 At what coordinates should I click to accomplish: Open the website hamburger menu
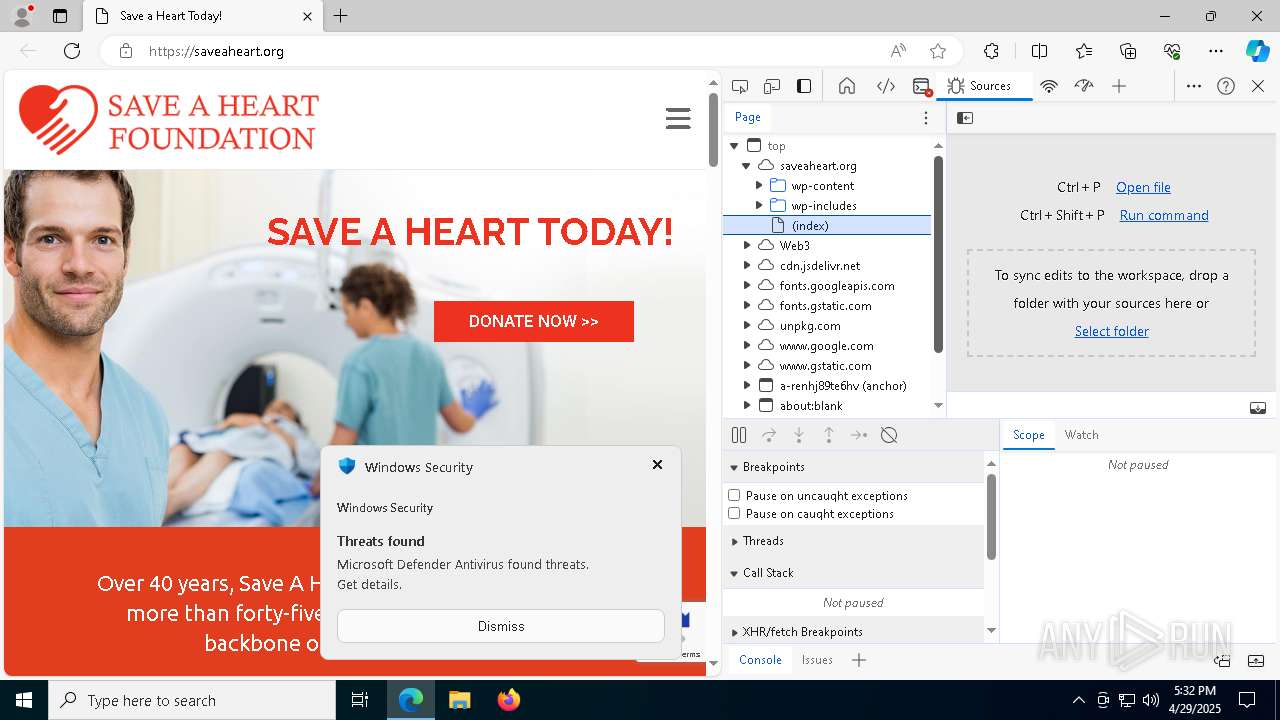[678, 118]
